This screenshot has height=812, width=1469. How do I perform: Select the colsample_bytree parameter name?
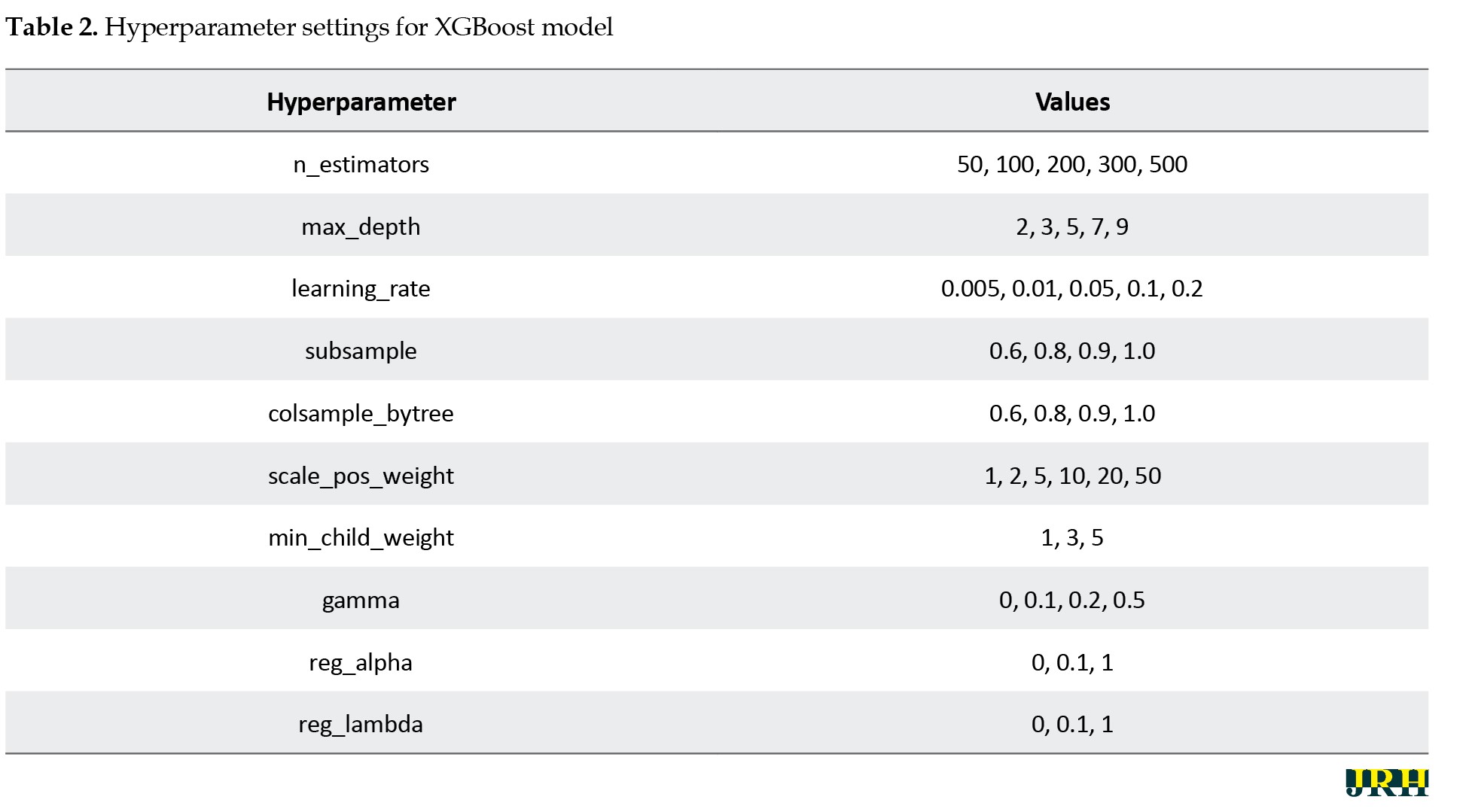click(x=361, y=413)
